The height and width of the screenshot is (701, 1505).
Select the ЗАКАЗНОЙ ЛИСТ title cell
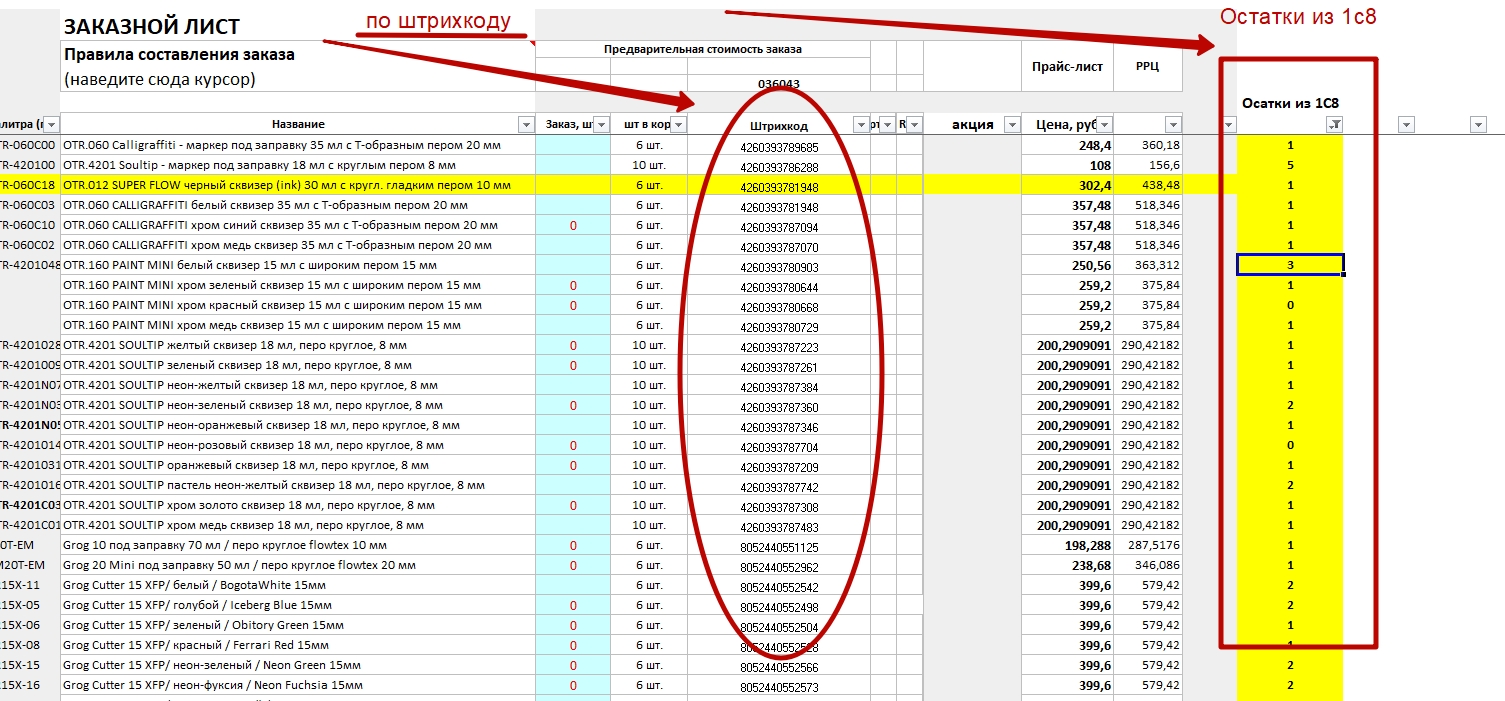tap(152, 26)
